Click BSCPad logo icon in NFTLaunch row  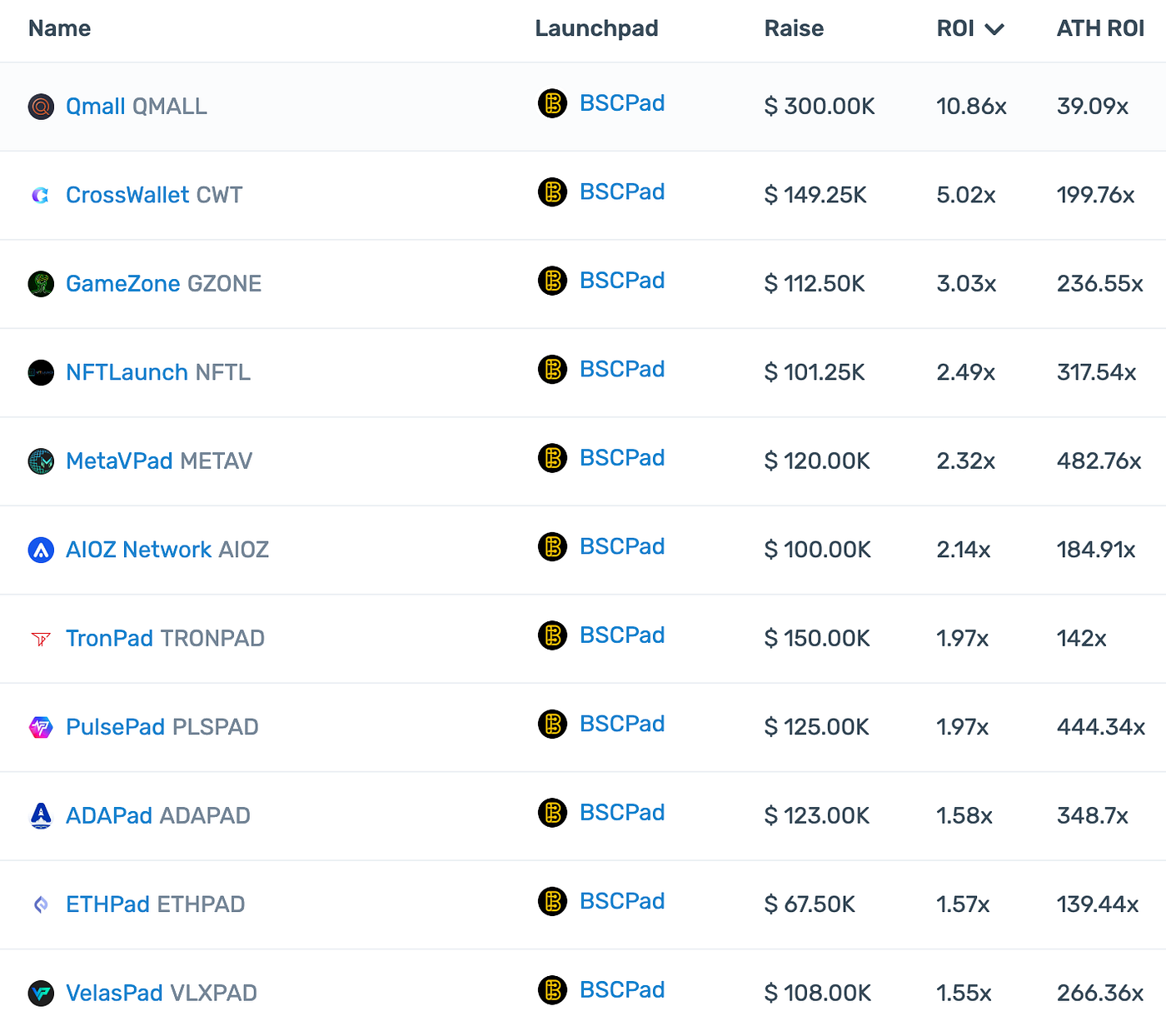(552, 369)
